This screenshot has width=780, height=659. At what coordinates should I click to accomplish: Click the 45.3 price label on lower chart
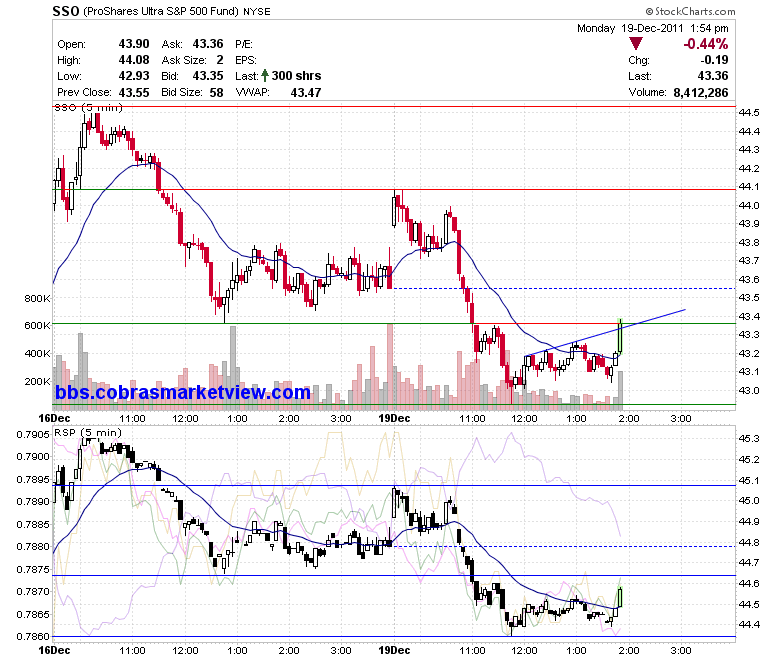pyautogui.click(x=749, y=438)
